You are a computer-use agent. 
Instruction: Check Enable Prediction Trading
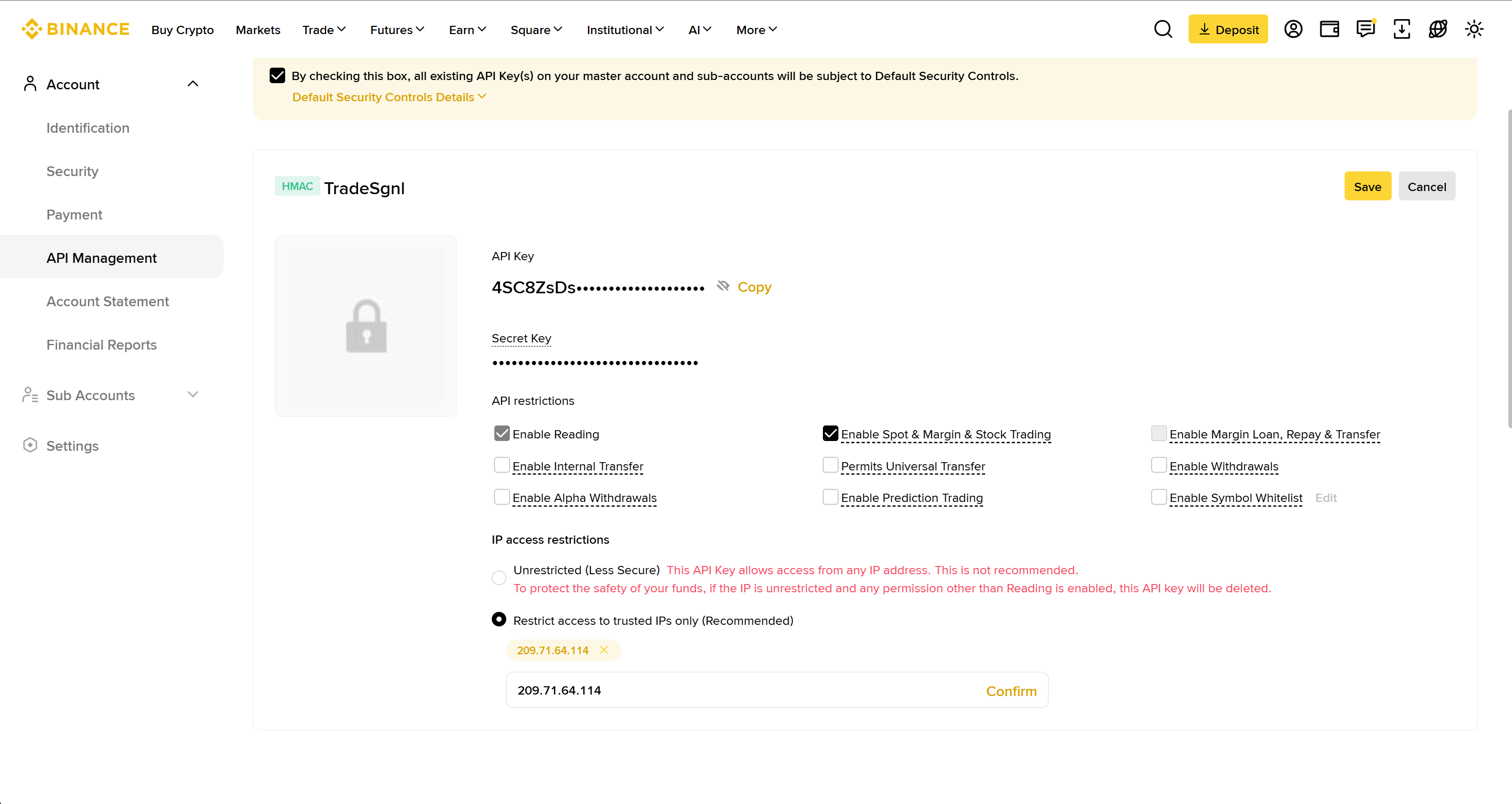tap(830, 496)
